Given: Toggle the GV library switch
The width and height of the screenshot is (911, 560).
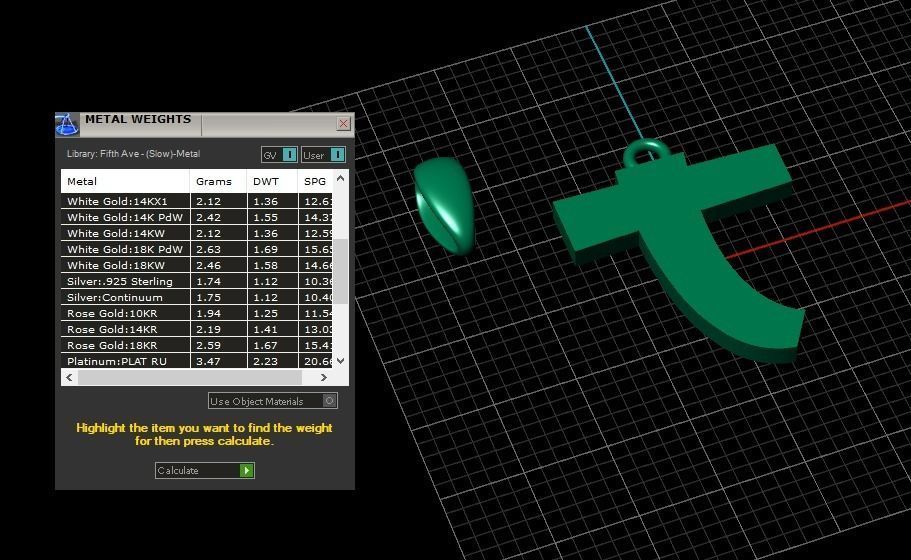Looking at the screenshot, I should [279, 155].
